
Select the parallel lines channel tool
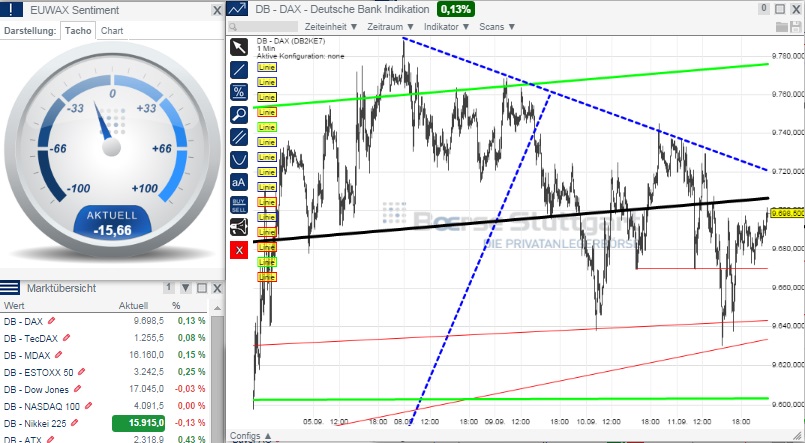click(x=239, y=138)
